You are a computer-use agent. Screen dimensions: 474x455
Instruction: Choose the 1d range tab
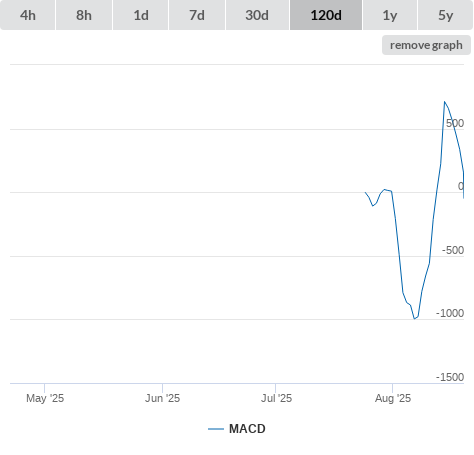(141, 15)
